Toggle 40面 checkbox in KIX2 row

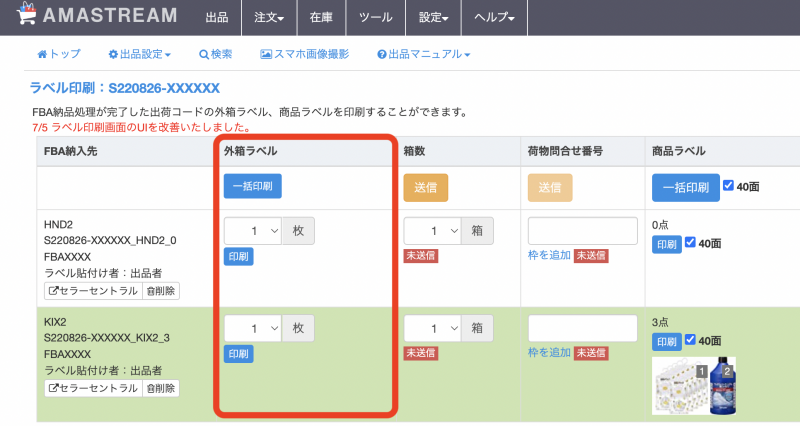point(690,340)
